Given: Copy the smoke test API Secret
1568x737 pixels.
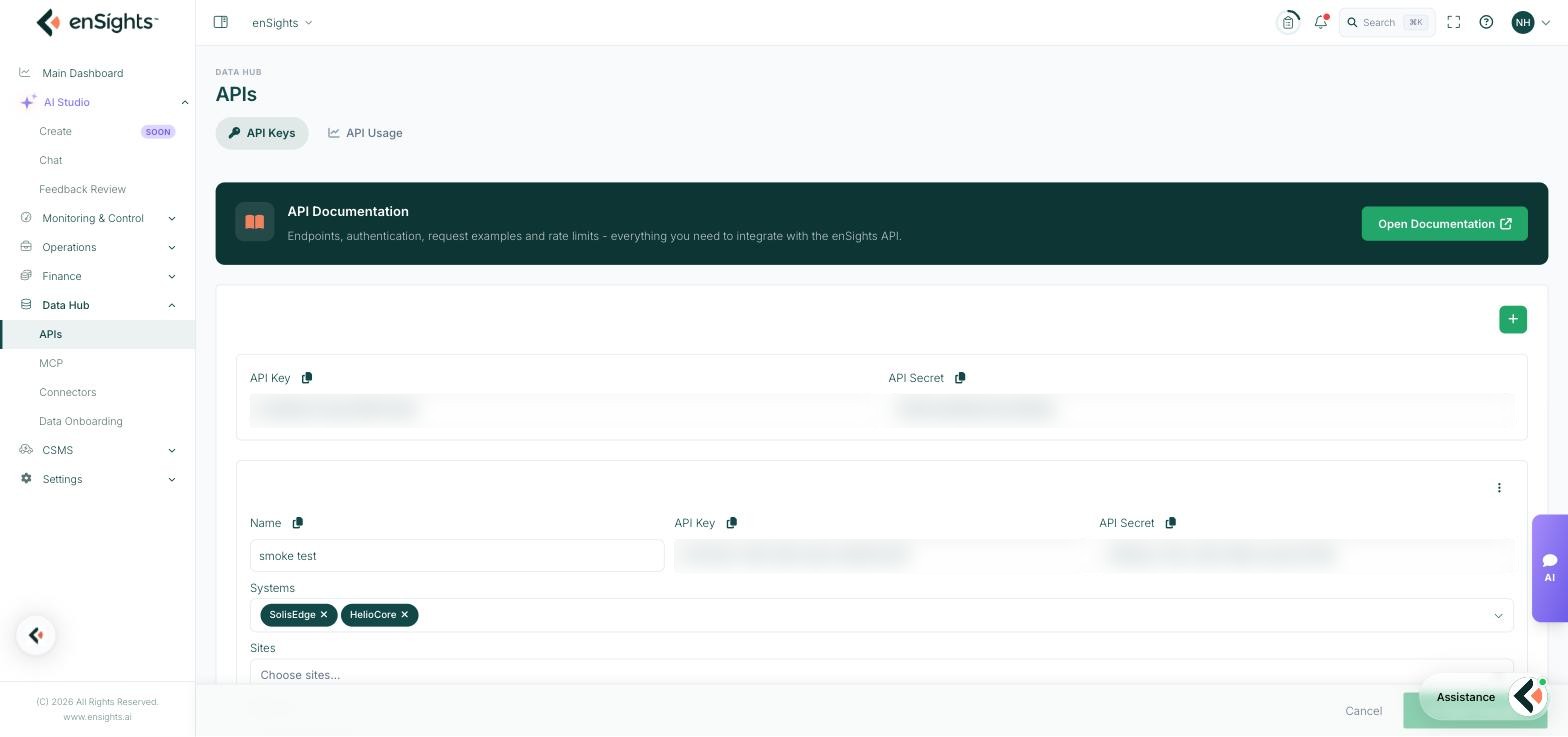Looking at the screenshot, I should (1171, 523).
